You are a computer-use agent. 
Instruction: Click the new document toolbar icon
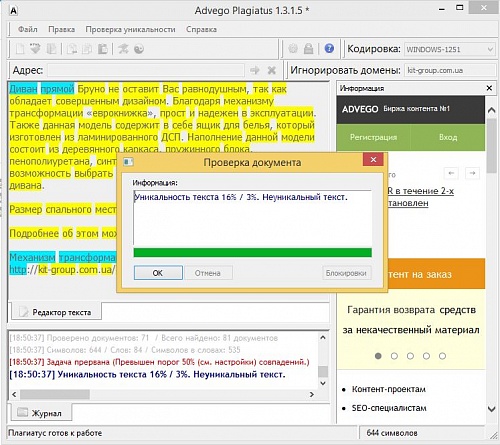point(20,49)
